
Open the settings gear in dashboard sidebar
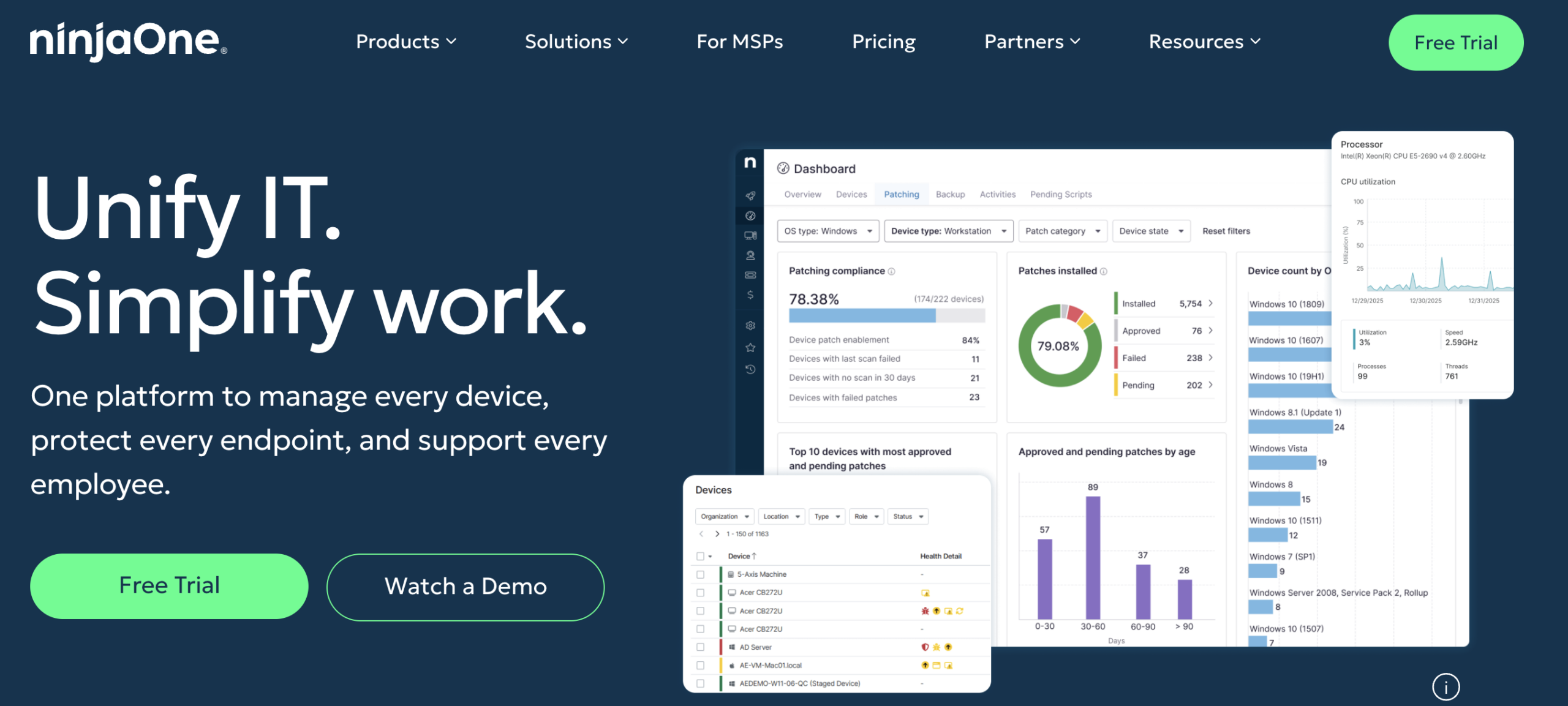(x=750, y=325)
